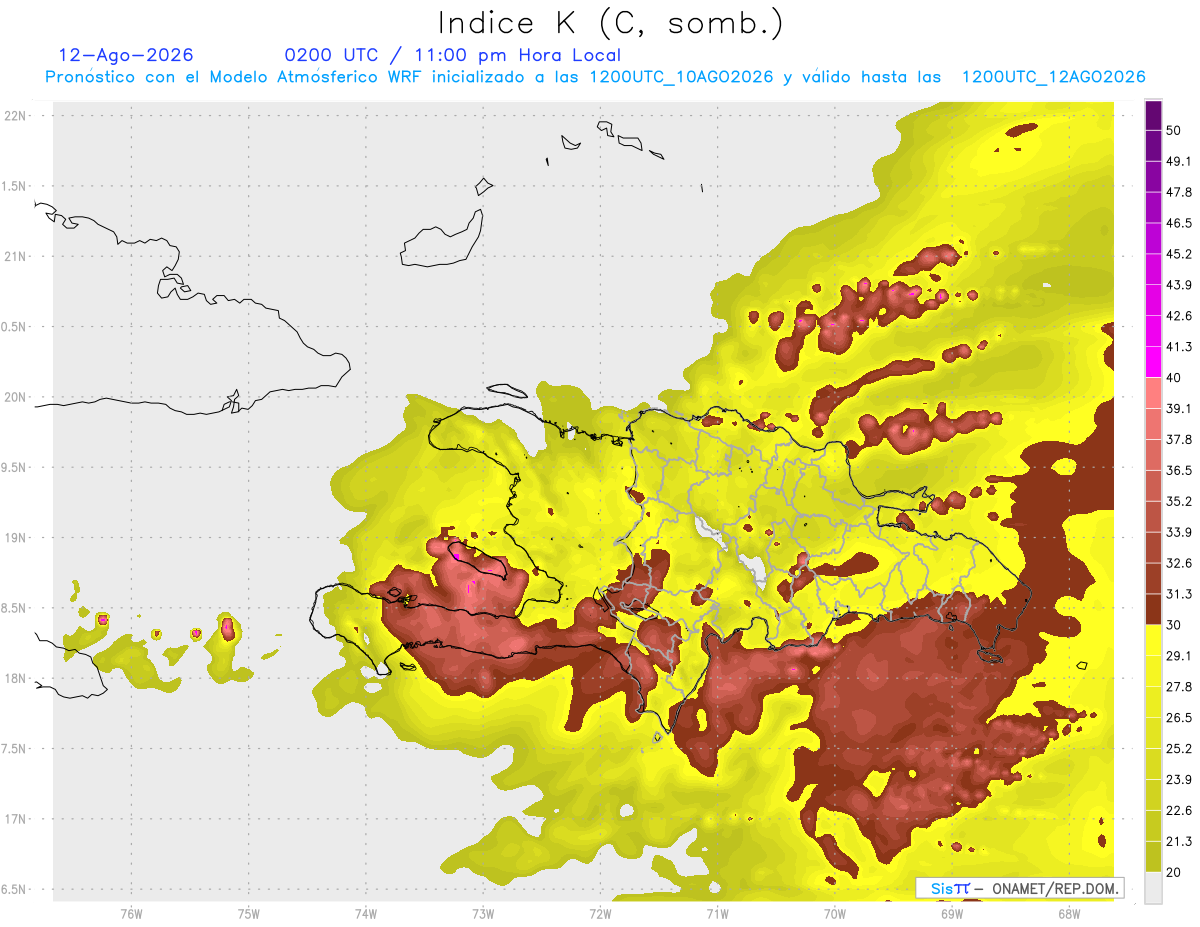Pick the magenta swatch between 40 and 41.3
Screen dimensions: 1200x927
coord(1153,362)
